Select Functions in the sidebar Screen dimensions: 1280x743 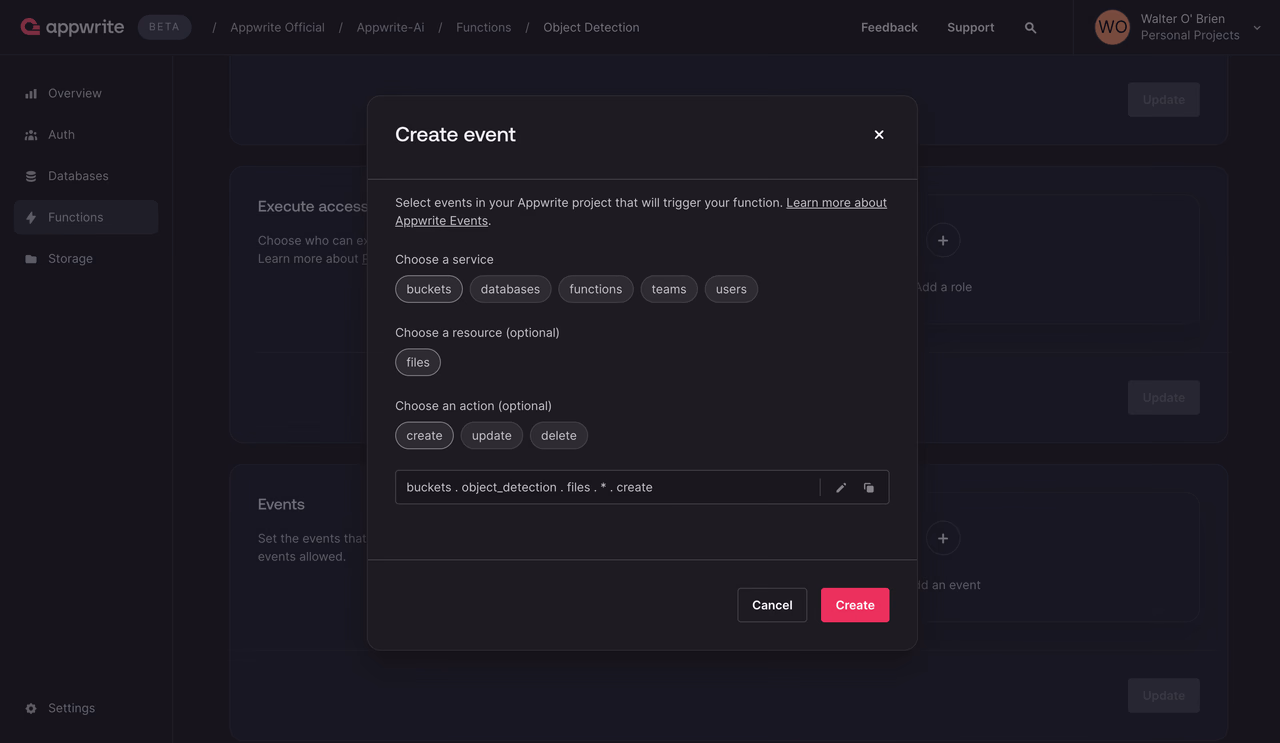click(x=86, y=217)
